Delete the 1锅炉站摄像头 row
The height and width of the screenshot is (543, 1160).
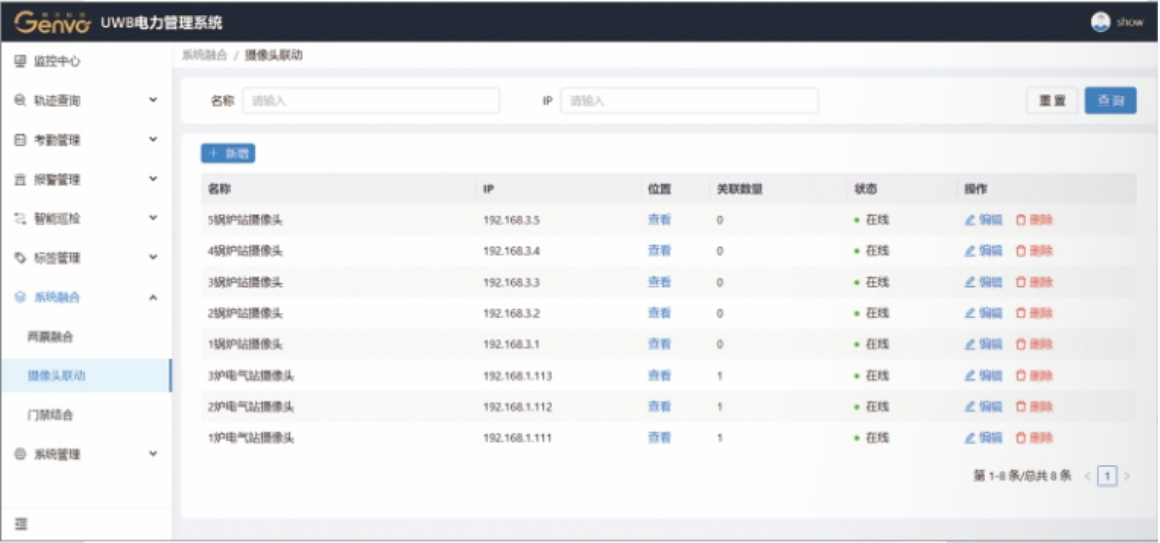coord(1034,344)
